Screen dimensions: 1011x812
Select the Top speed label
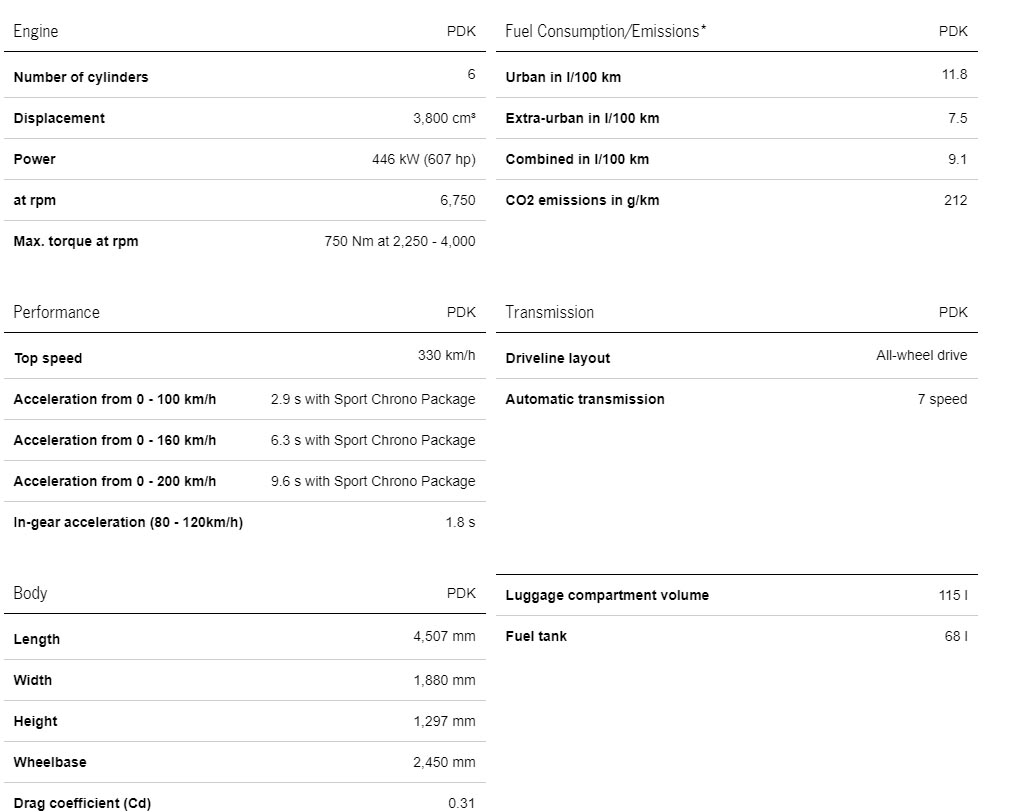click(x=48, y=358)
